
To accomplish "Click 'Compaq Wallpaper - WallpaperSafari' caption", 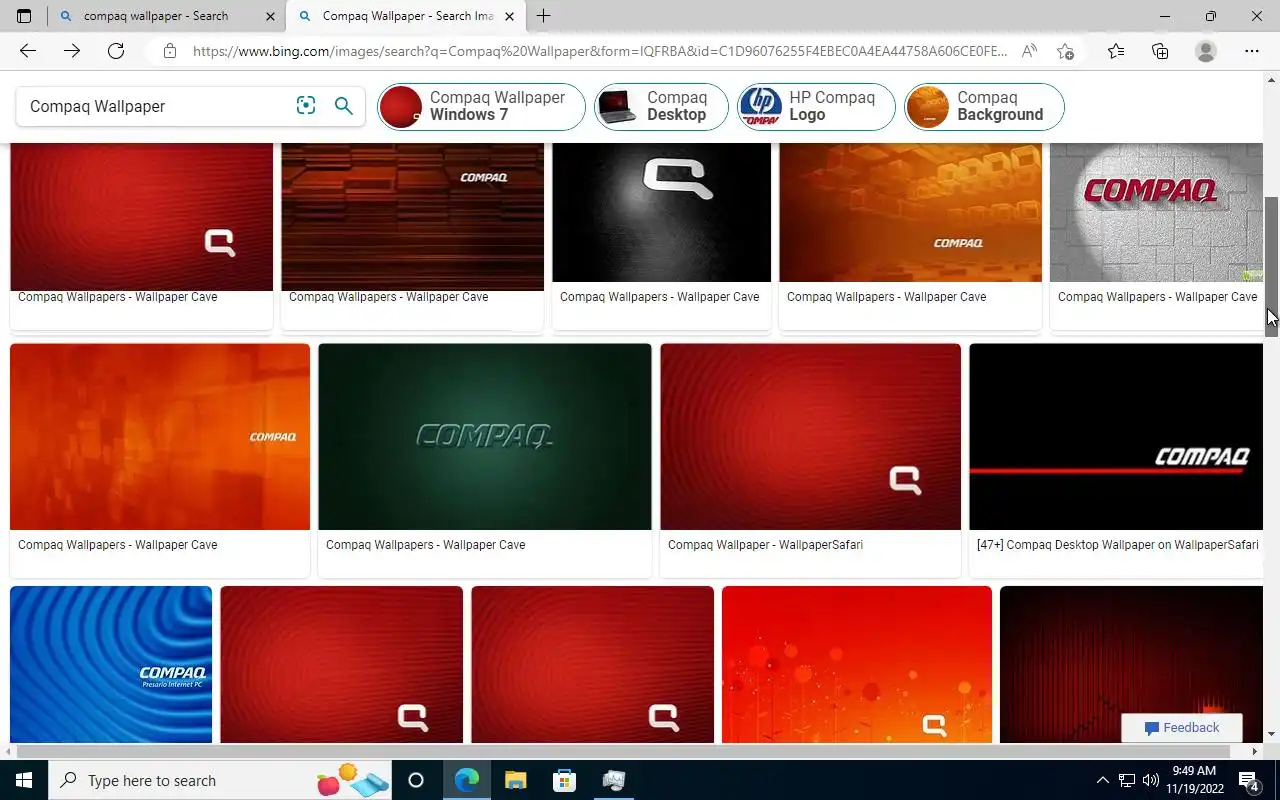I will (x=765, y=545).
